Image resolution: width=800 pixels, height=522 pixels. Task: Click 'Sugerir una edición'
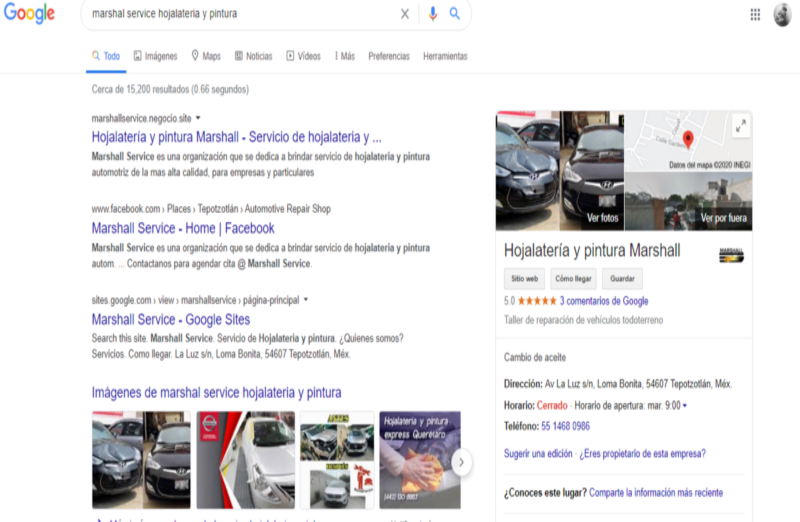[x=538, y=454]
